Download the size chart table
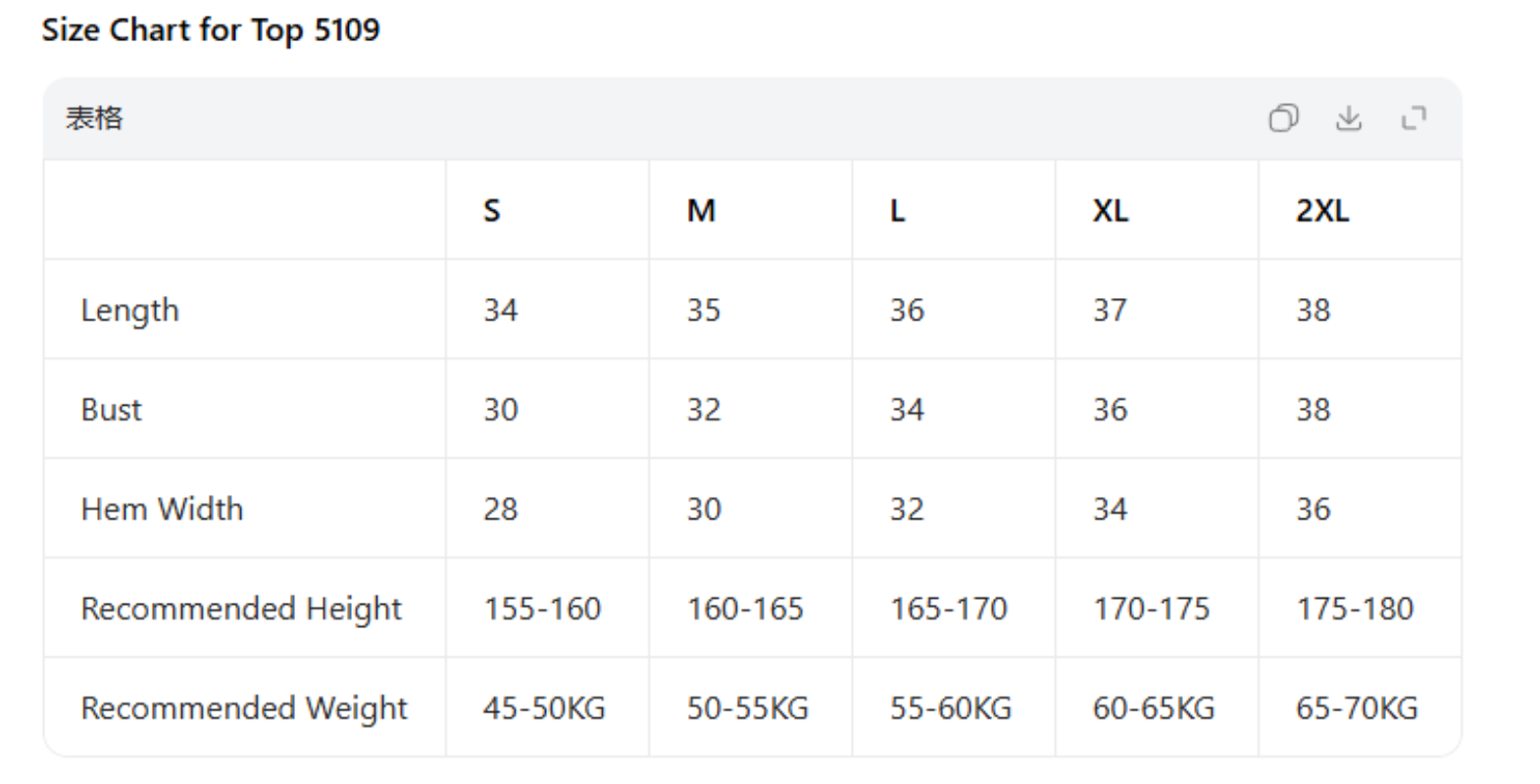1540x784 pixels. click(1349, 119)
